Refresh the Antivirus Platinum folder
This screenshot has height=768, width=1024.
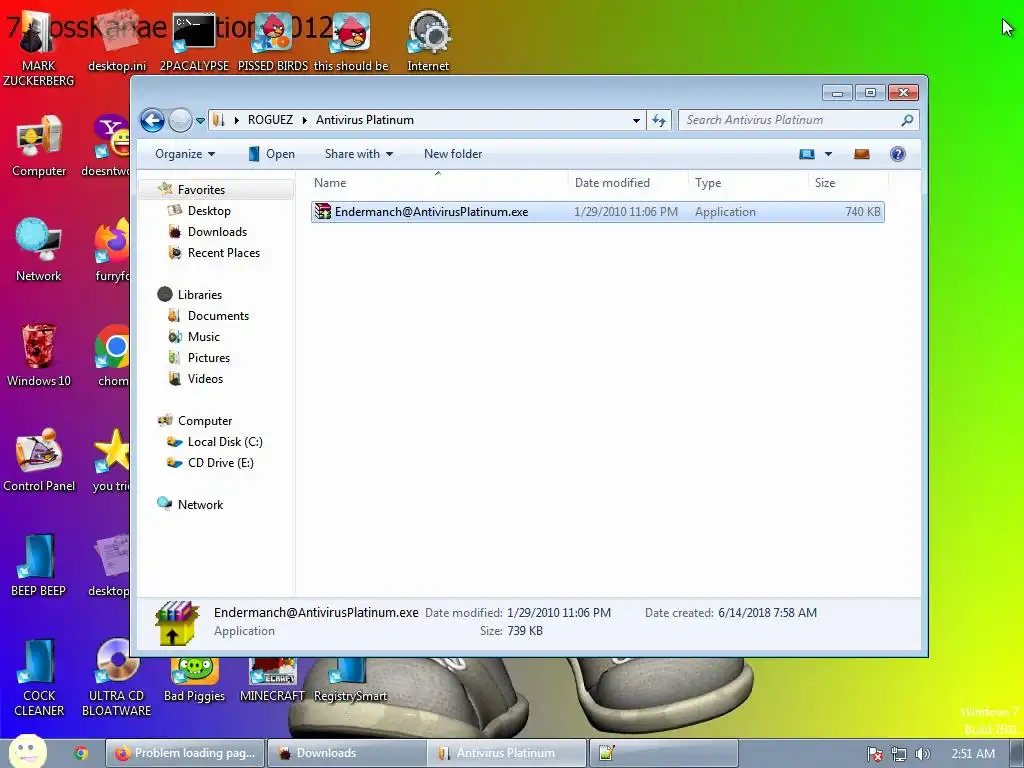click(x=659, y=121)
